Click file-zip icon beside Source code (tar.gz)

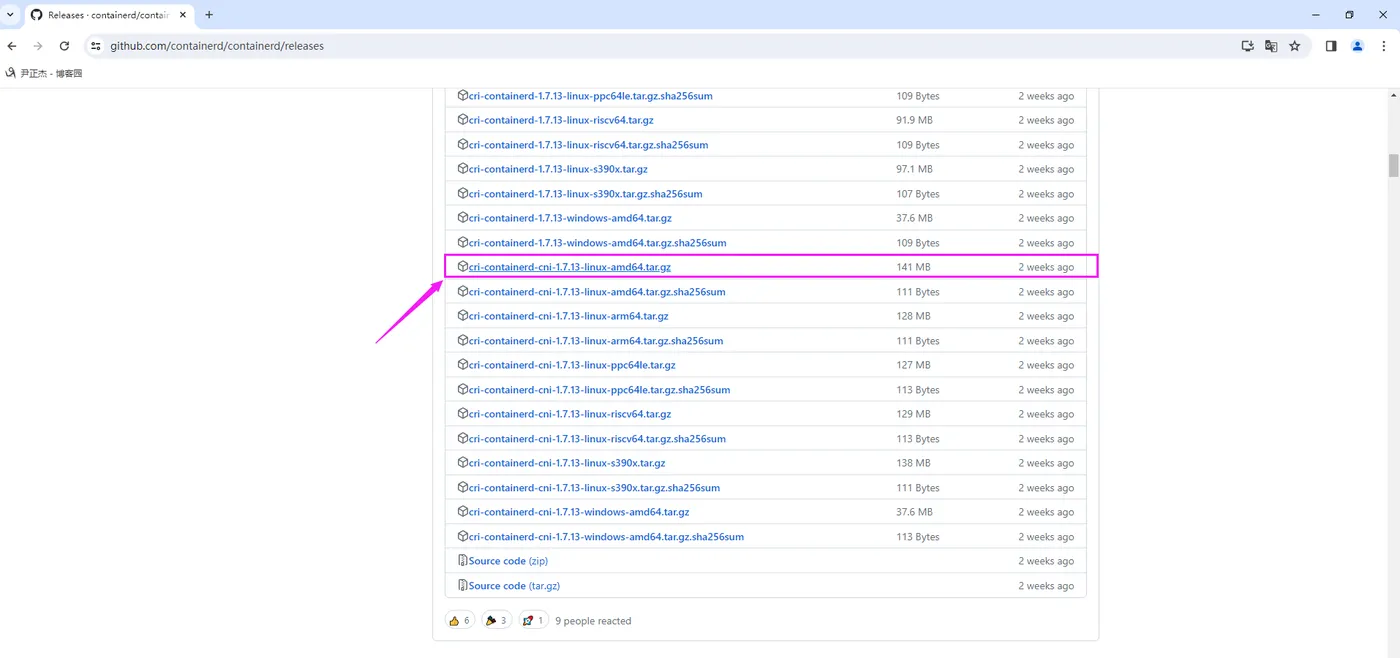(x=463, y=586)
